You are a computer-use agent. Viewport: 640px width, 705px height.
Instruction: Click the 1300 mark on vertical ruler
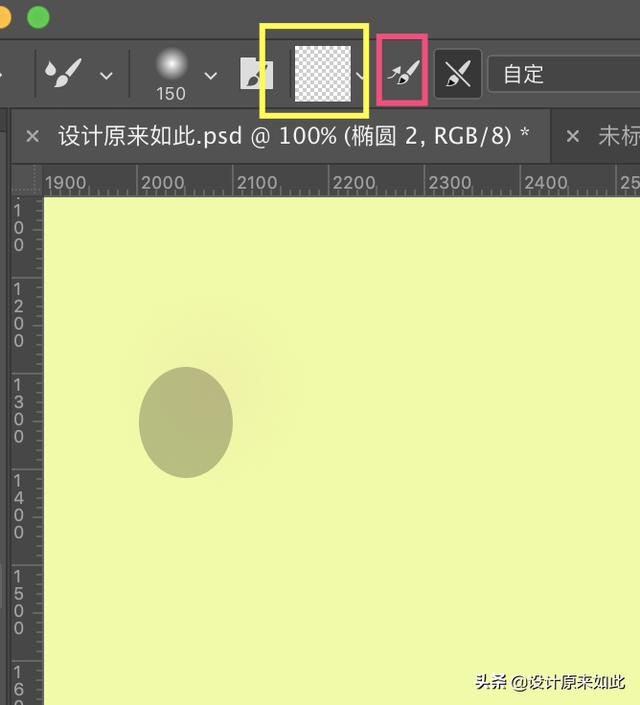18,411
